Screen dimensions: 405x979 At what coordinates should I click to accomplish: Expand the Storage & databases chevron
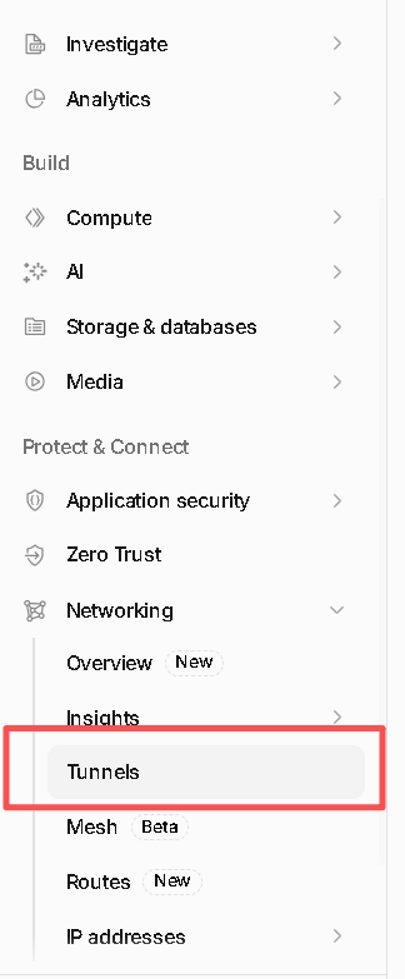tap(337, 327)
